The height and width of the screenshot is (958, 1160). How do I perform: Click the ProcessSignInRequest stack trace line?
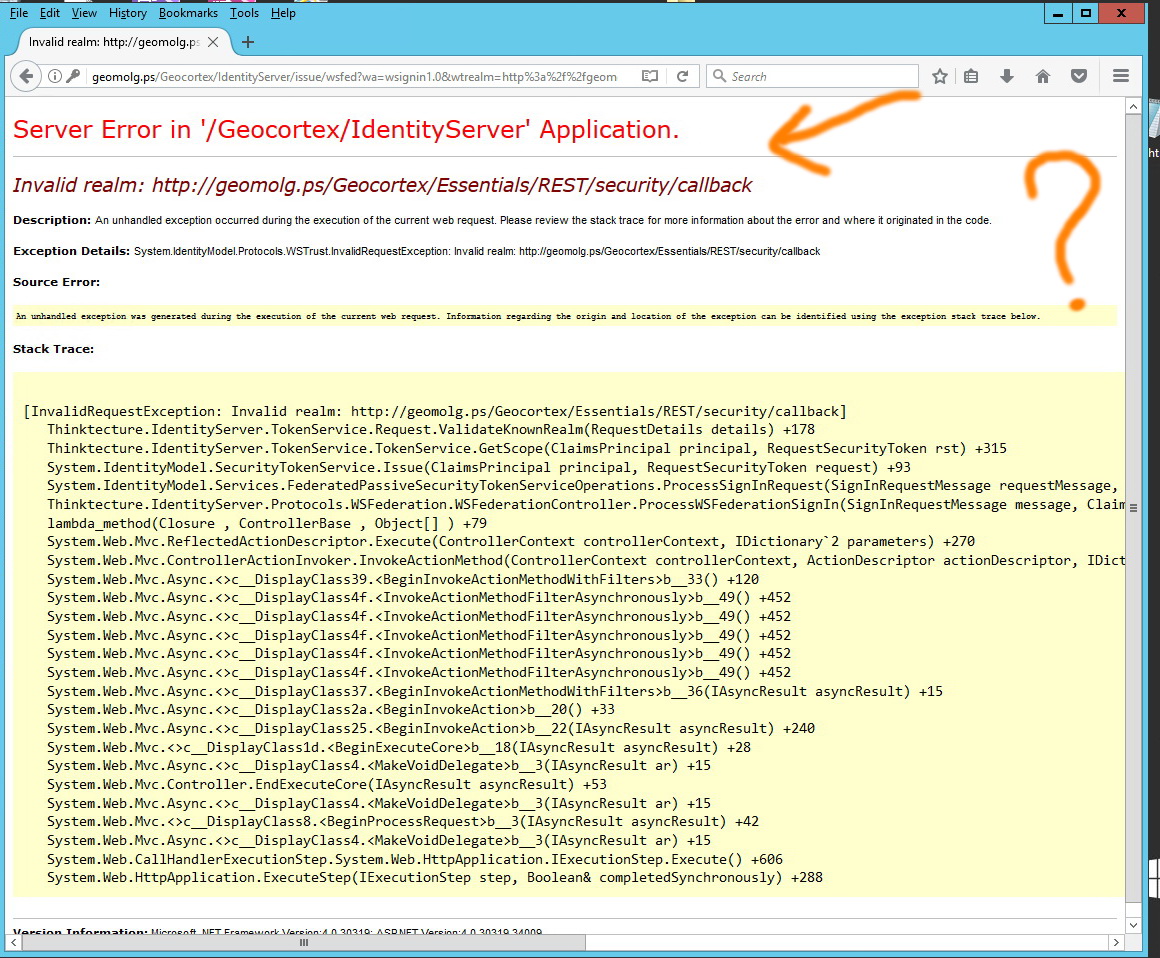click(583, 486)
